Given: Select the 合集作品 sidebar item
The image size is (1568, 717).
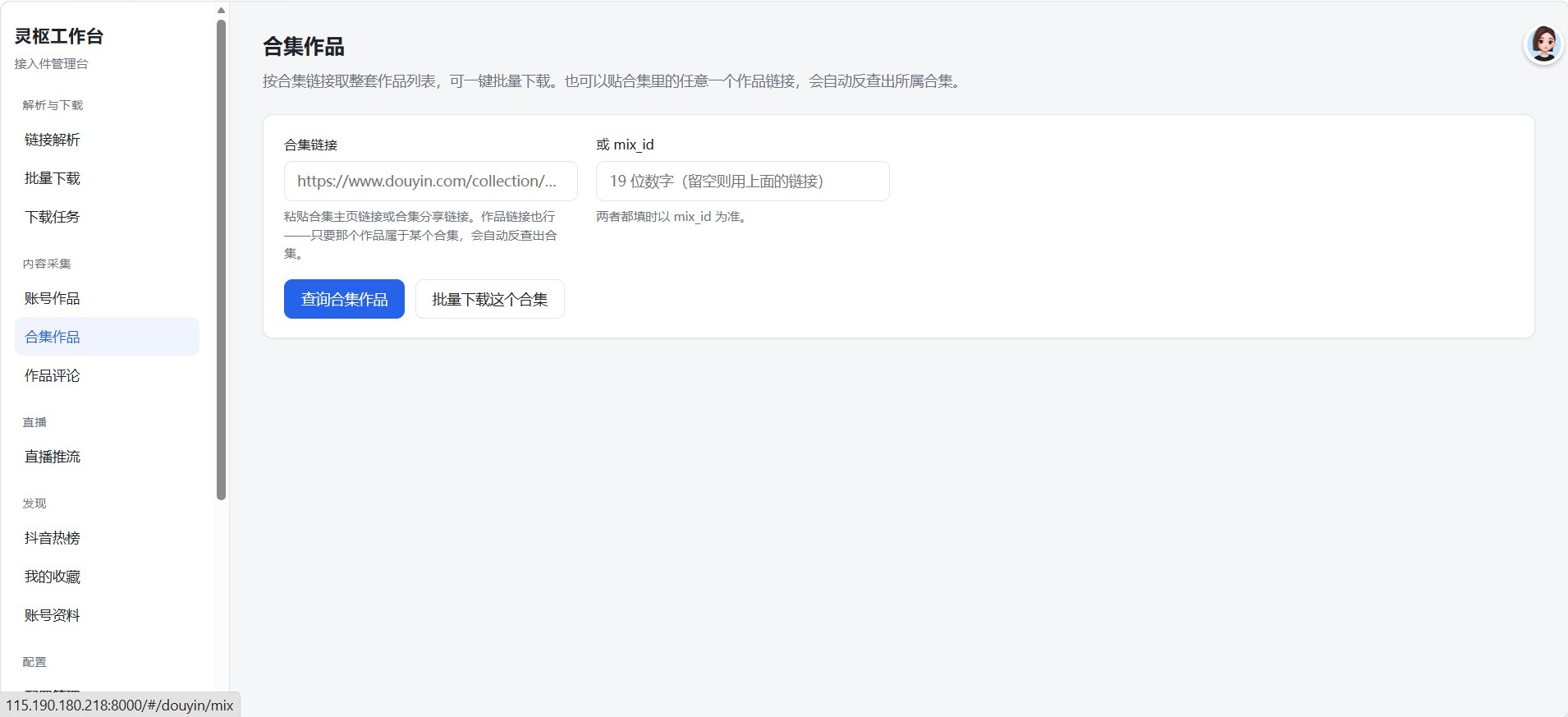Looking at the screenshot, I should 107,337.
